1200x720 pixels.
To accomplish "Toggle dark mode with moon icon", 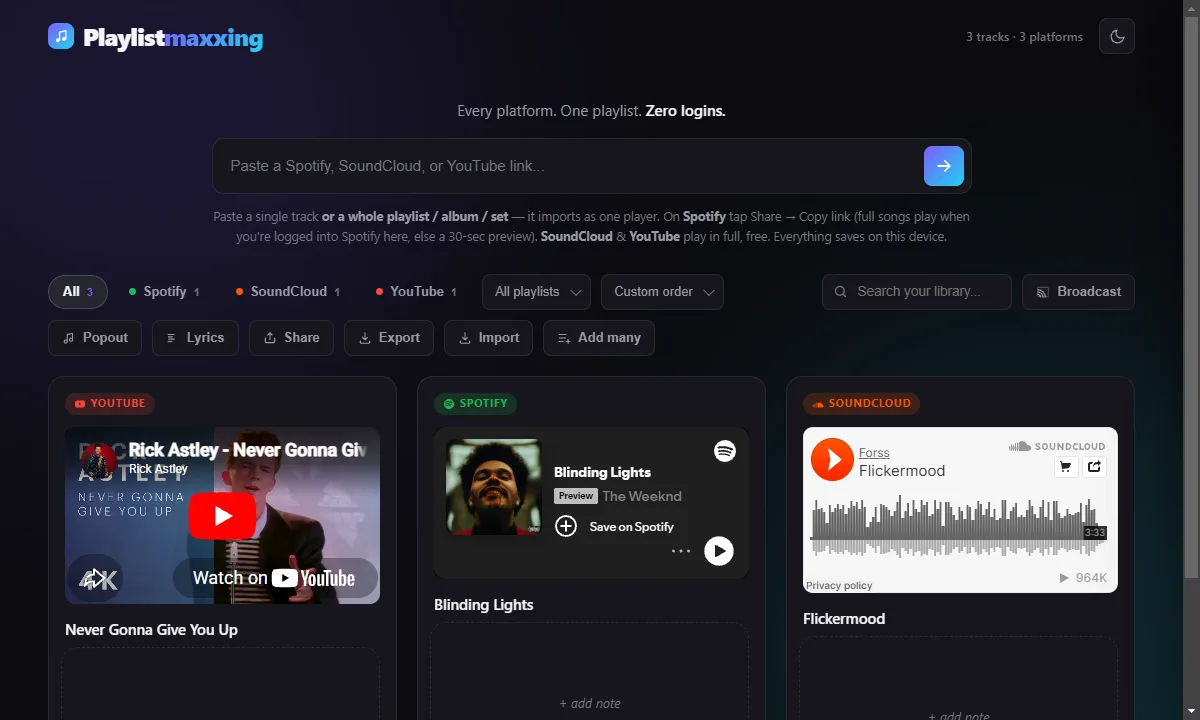I will [x=1117, y=37].
